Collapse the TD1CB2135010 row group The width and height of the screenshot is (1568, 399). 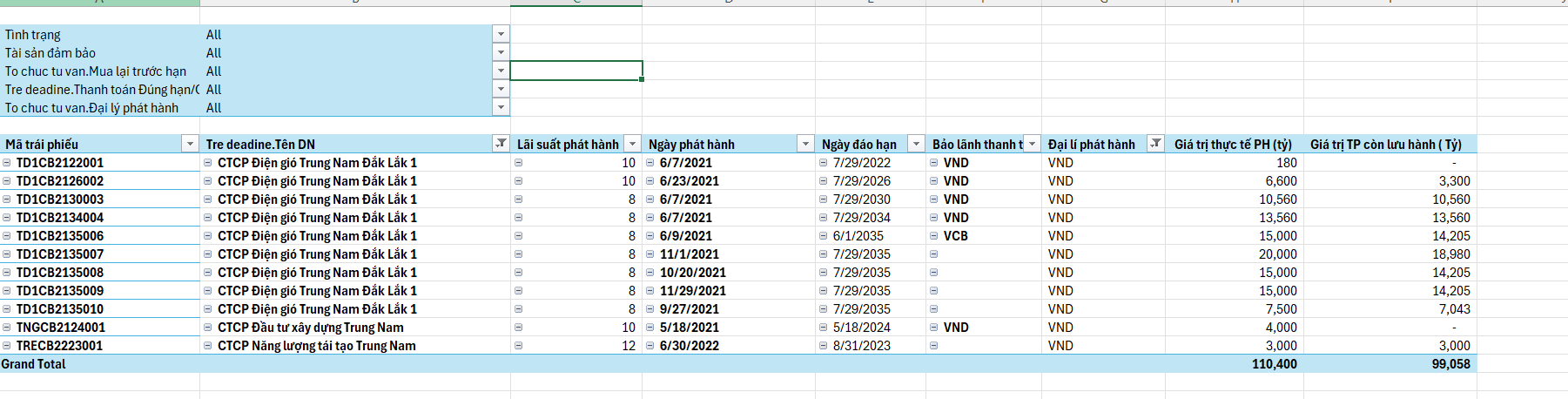pyautogui.click(x=7, y=309)
